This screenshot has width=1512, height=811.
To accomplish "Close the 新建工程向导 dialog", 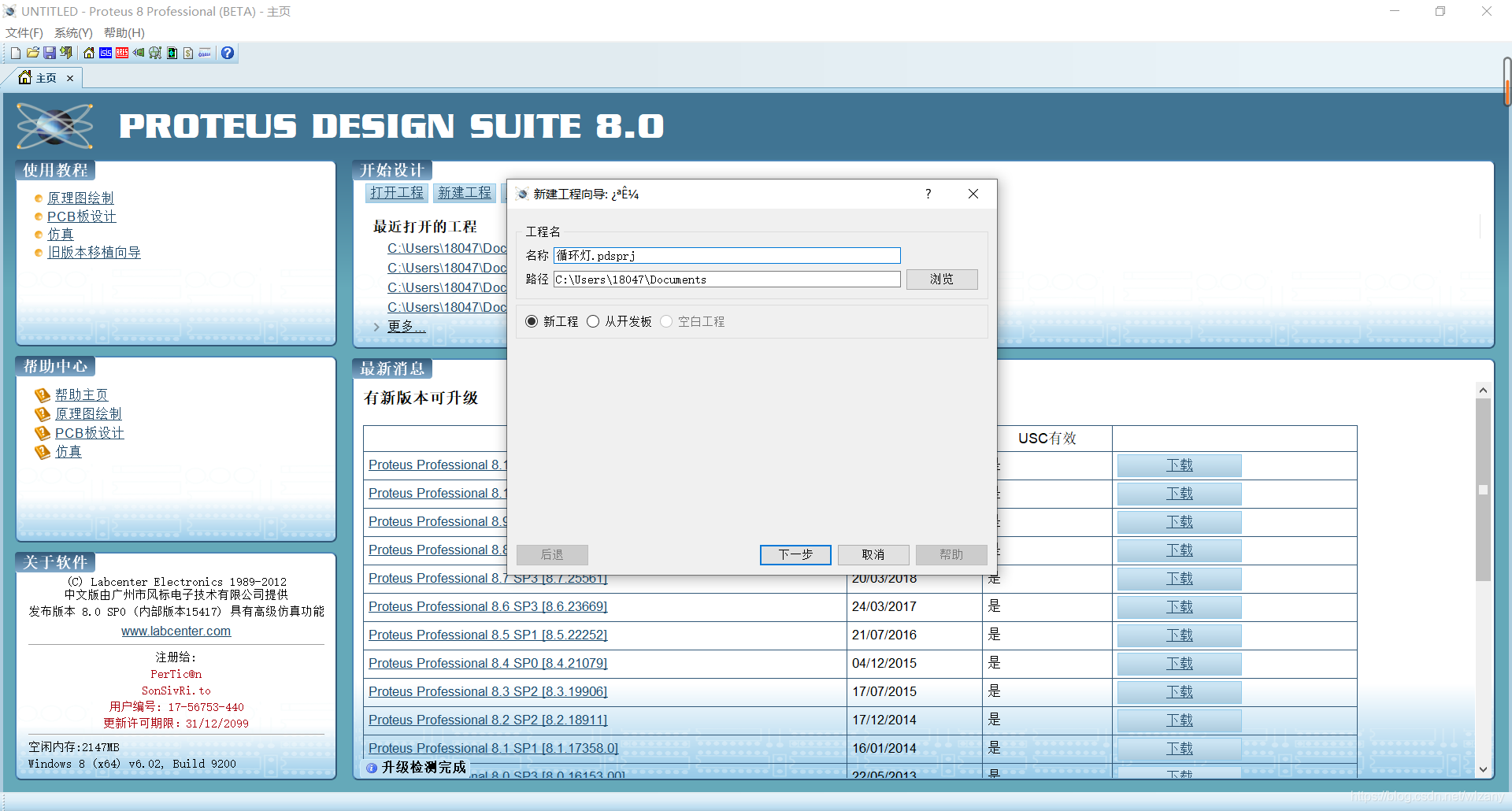I will [x=973, y=194].
